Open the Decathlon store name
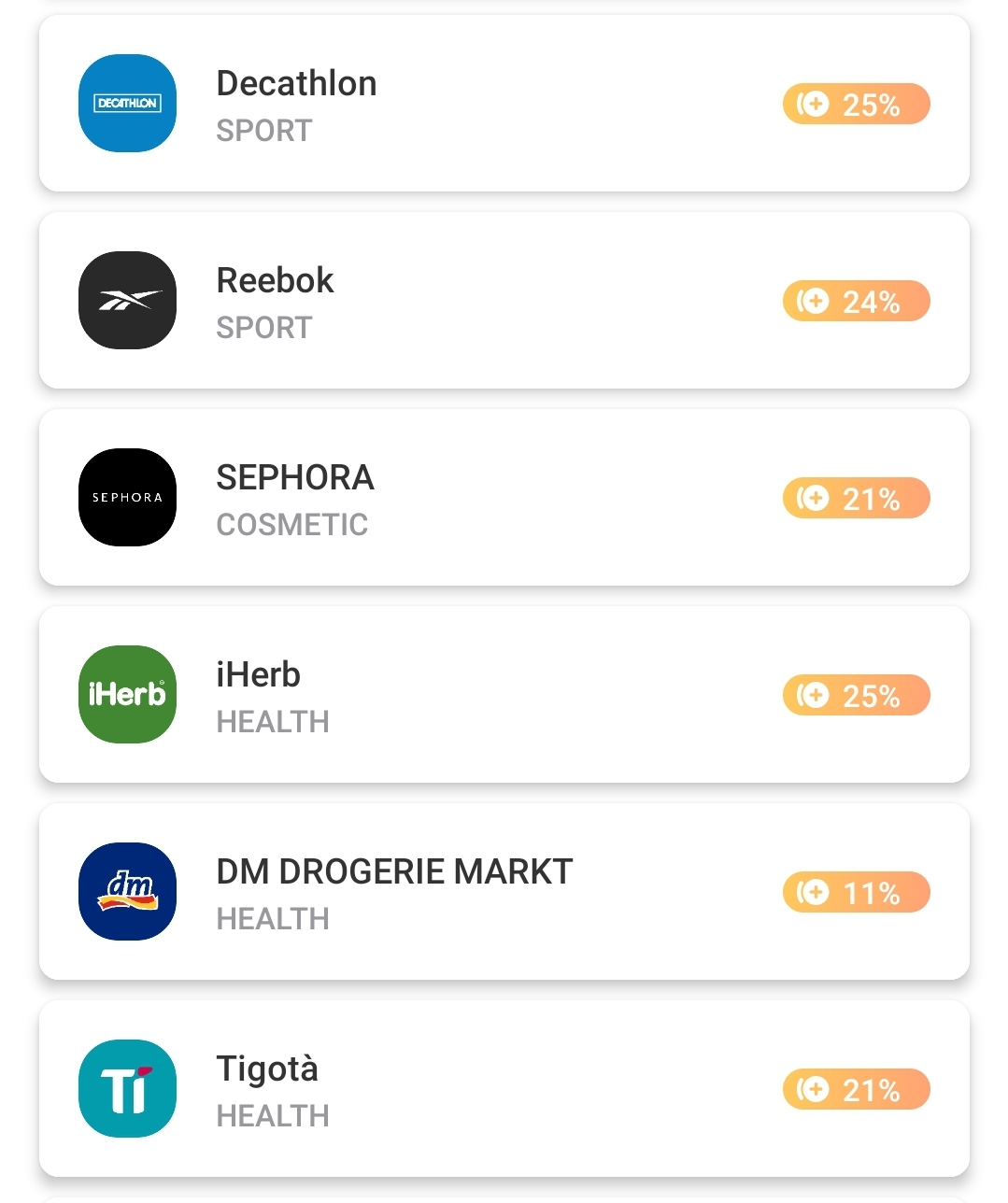1008x1203 pixels. 296,84
